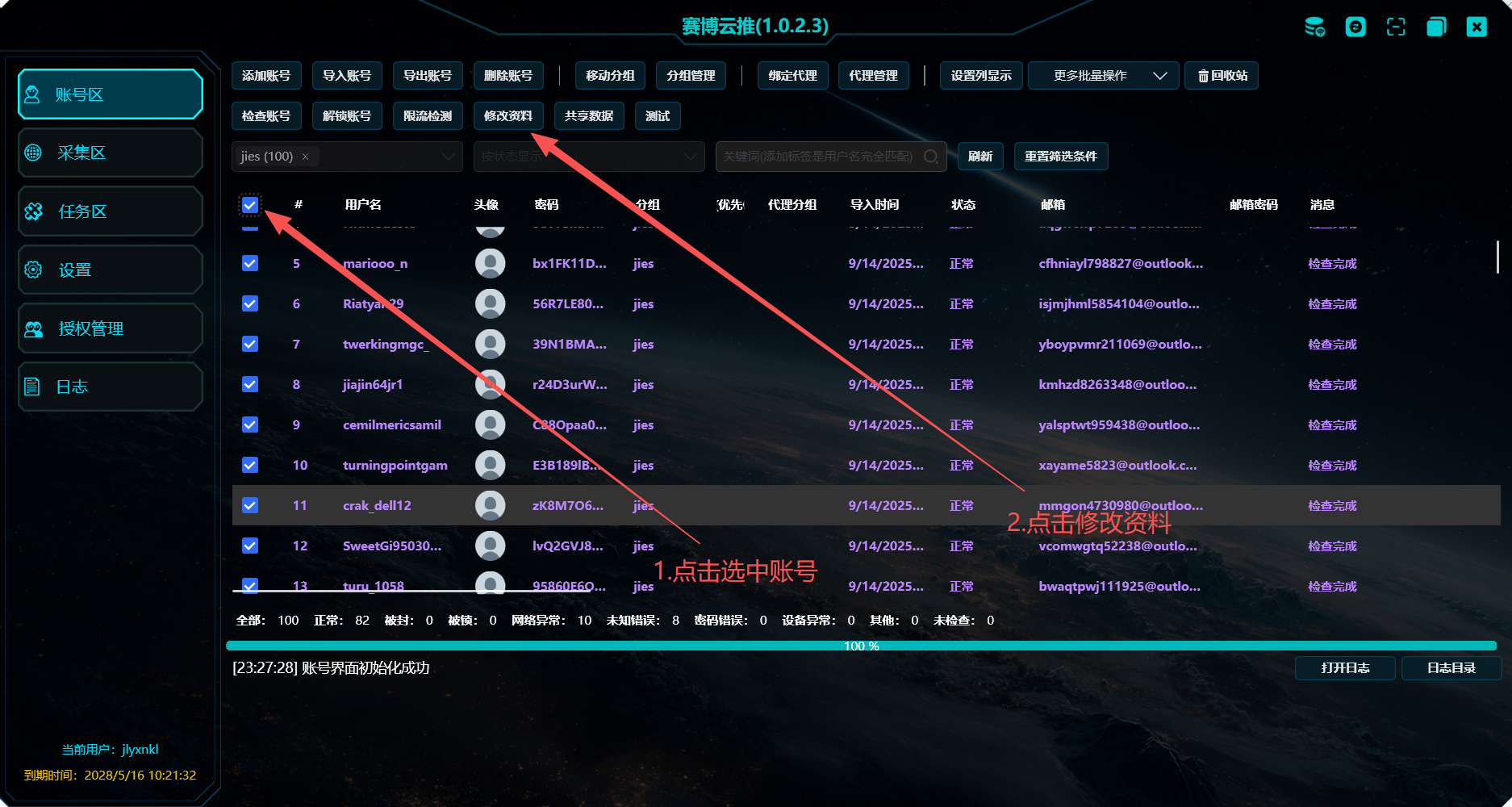Switch to 任务区 in the sidebar

pos(111,211)
